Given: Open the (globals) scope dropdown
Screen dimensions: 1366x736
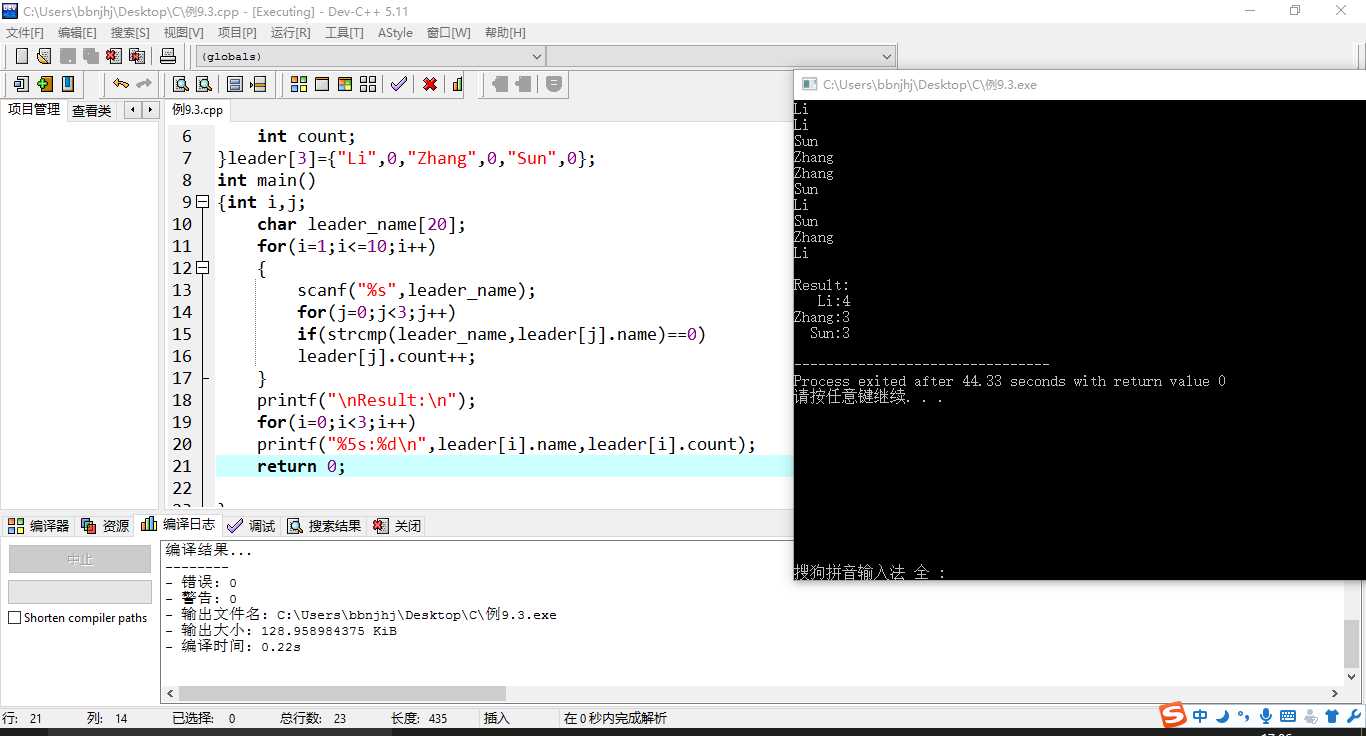Looking at the screenshot, I should [x=370, y=56].
